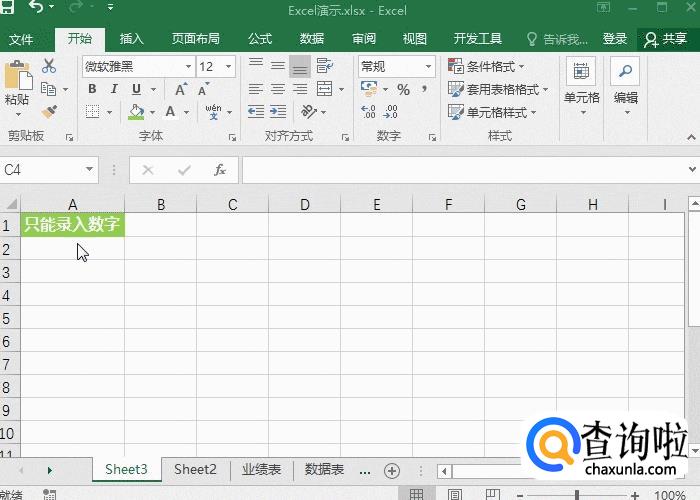Image resolution: width=700 pixels, height=500 pixels.
Task: Center text horizontally
Action: click(278, 89)
